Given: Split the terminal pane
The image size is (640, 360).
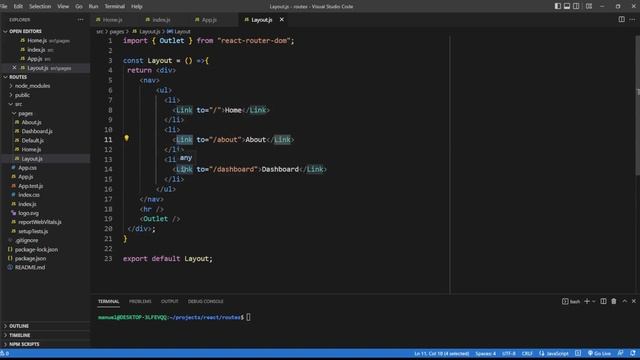Looking at the screenshot, I should pos(603,301).
